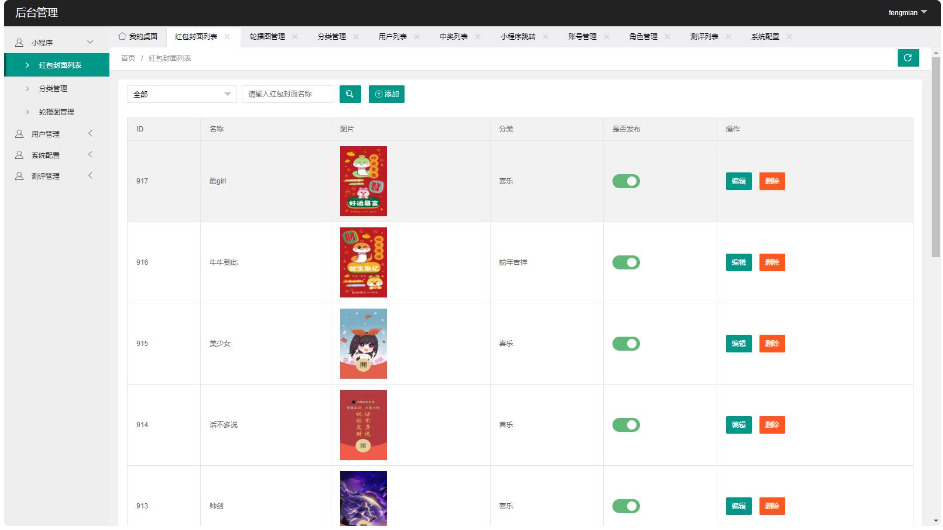Screen dimensions: 943x530
Task: Switch to the 分类管理 tab
Action: (x=332, y=37)
